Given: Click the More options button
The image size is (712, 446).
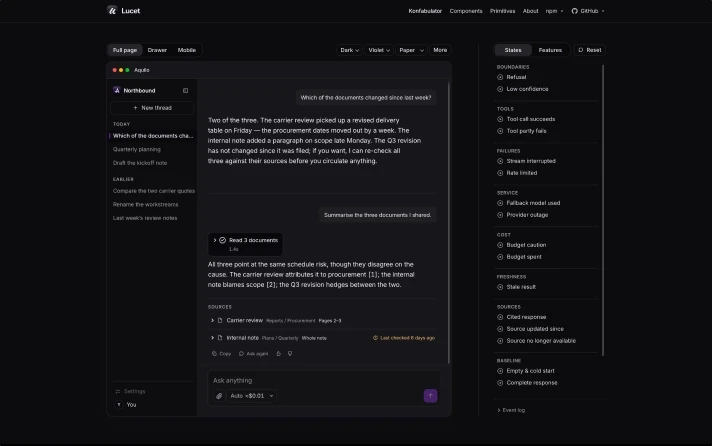Looking at the screenshot, I should [x=440, y=50].
